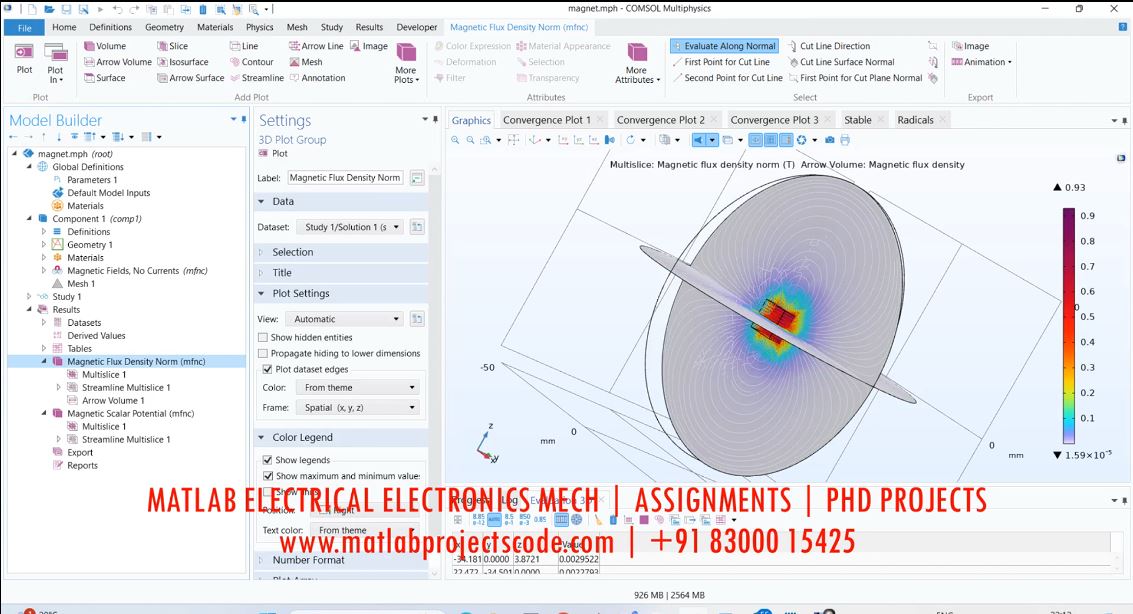Open the More Plots menu

click(405, 63)
